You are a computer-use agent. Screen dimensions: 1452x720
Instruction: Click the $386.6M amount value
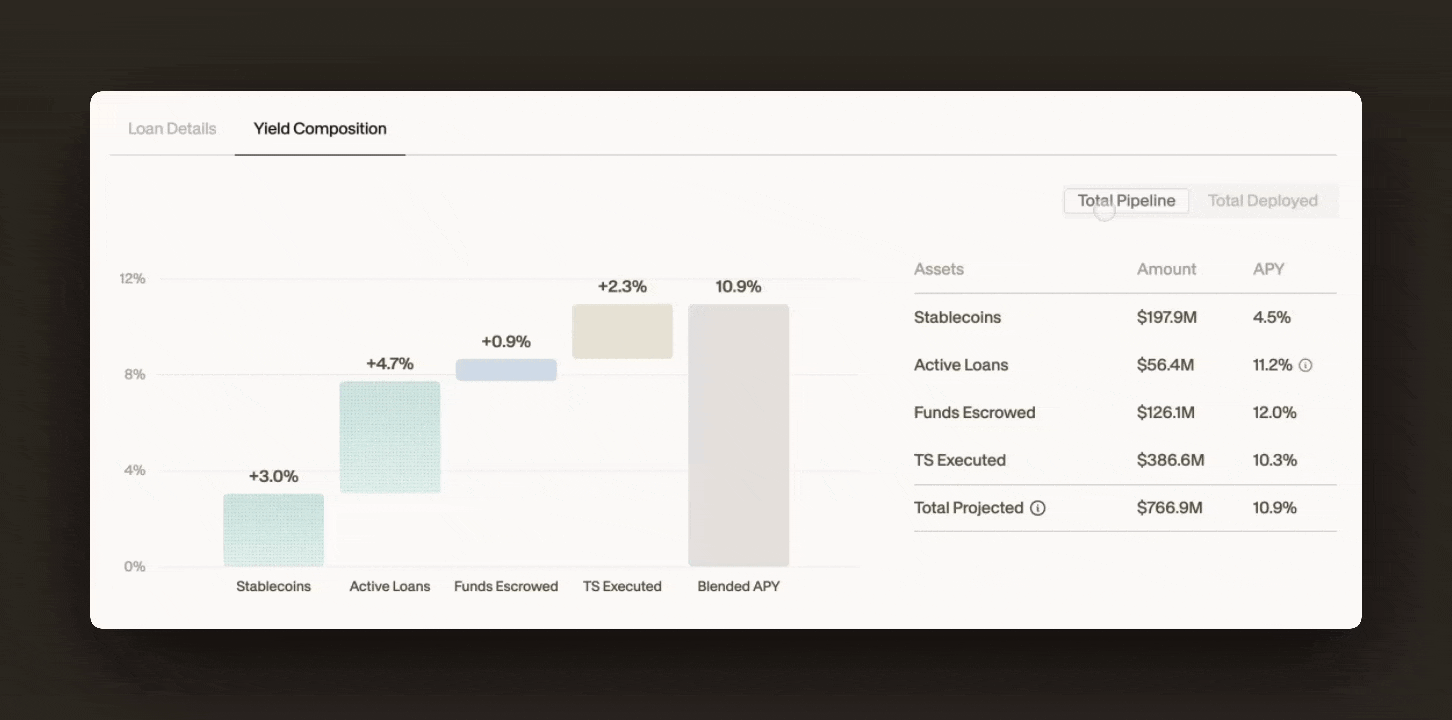(1171, 461)
